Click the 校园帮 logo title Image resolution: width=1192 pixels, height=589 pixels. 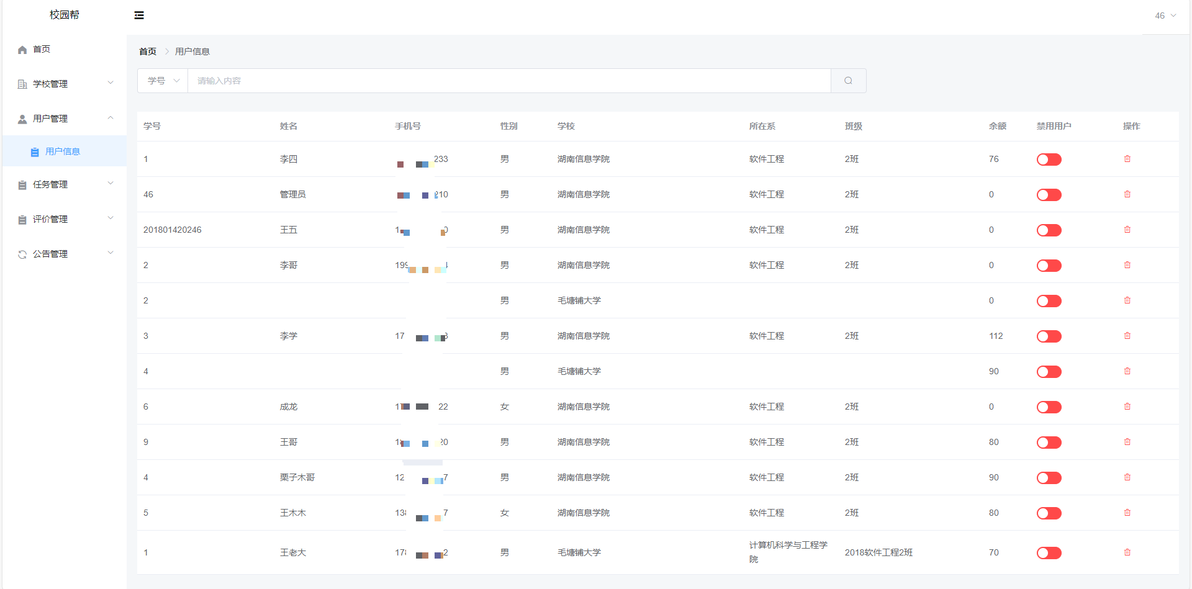[64, 15]
